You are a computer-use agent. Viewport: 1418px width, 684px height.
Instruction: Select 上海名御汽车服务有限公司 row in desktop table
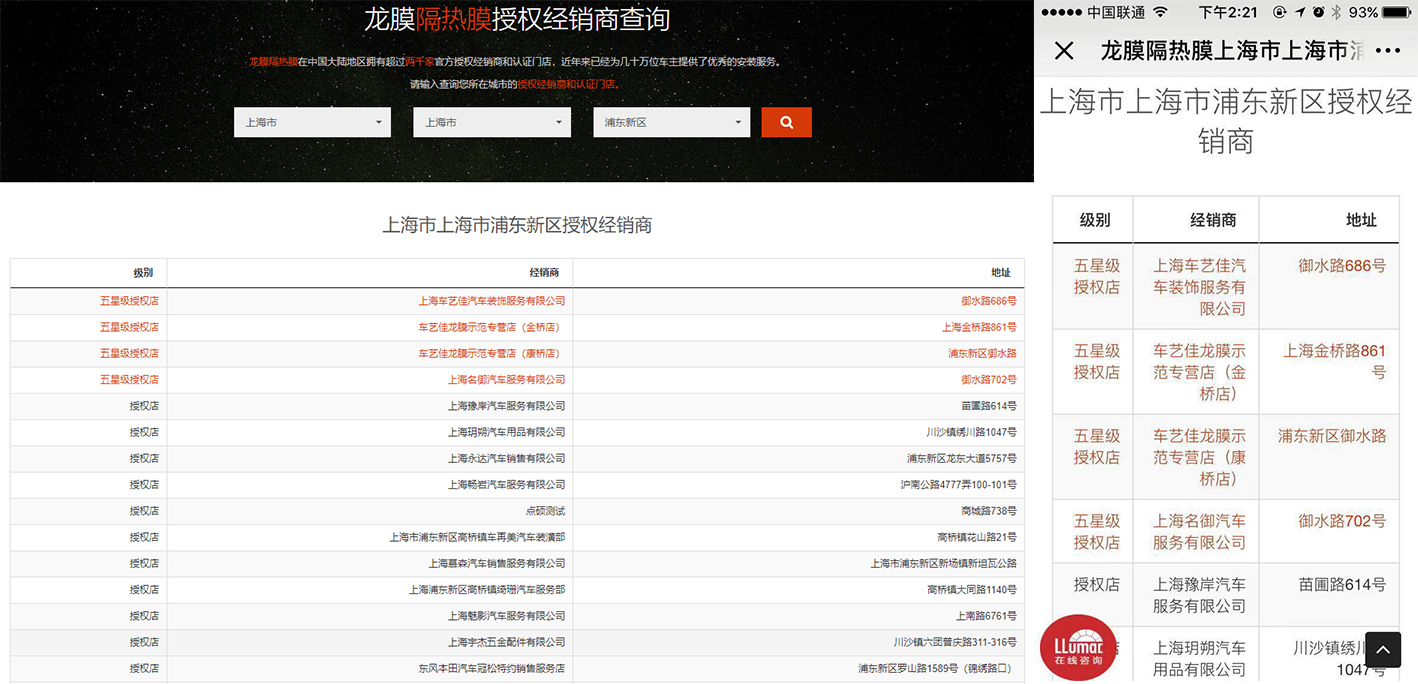click(x=506, y=380)
